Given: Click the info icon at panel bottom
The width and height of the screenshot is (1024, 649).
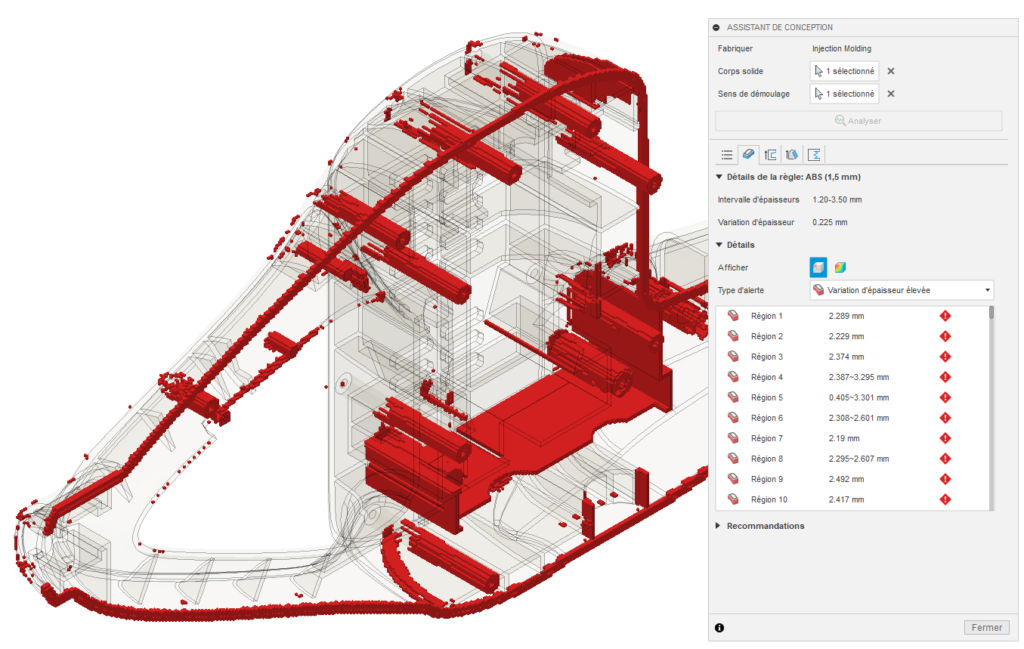Looking at the screenshot, I should (719, 628).
